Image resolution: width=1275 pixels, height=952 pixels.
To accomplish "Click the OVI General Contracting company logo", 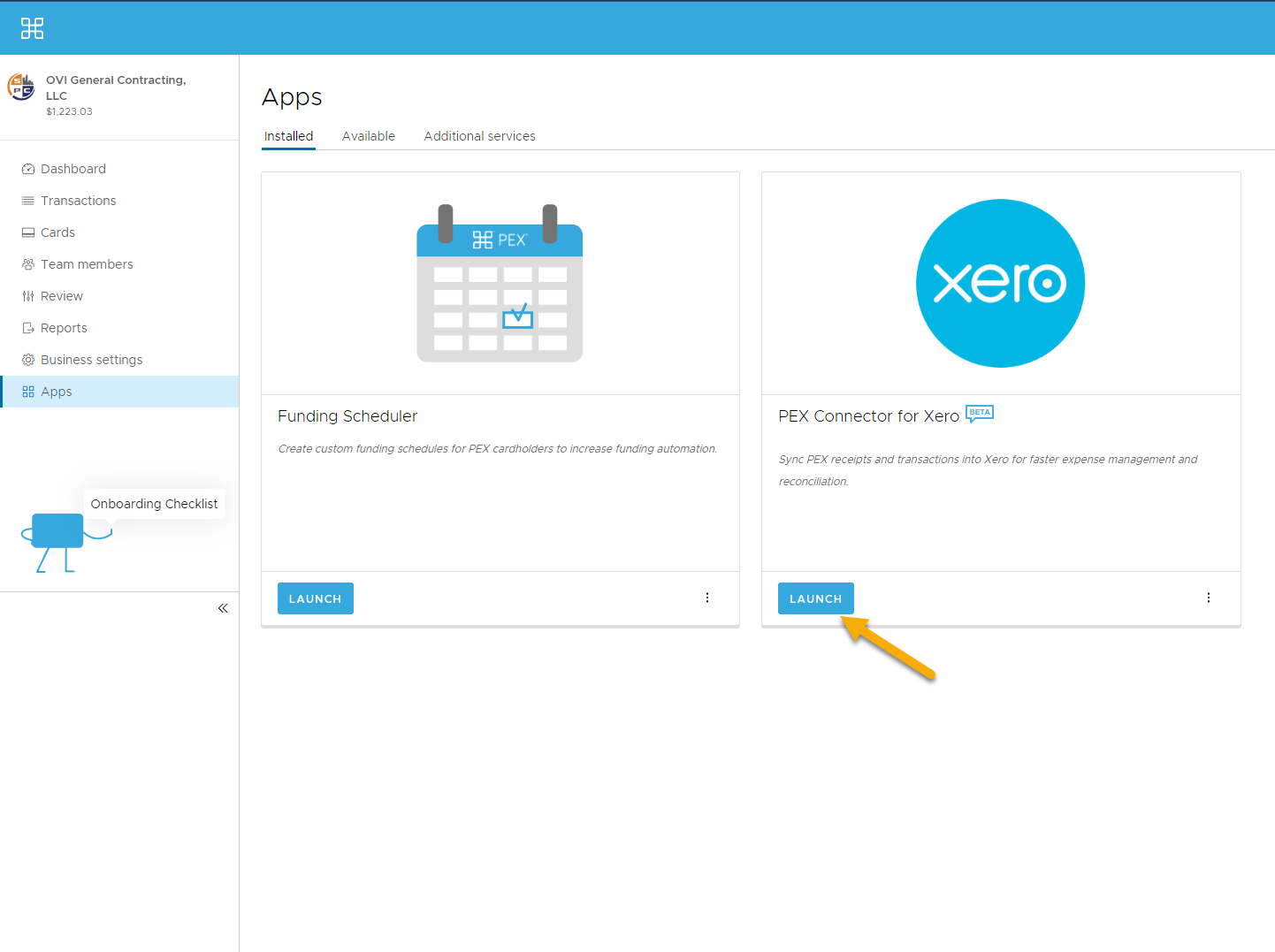I will [x=21, y=87].
